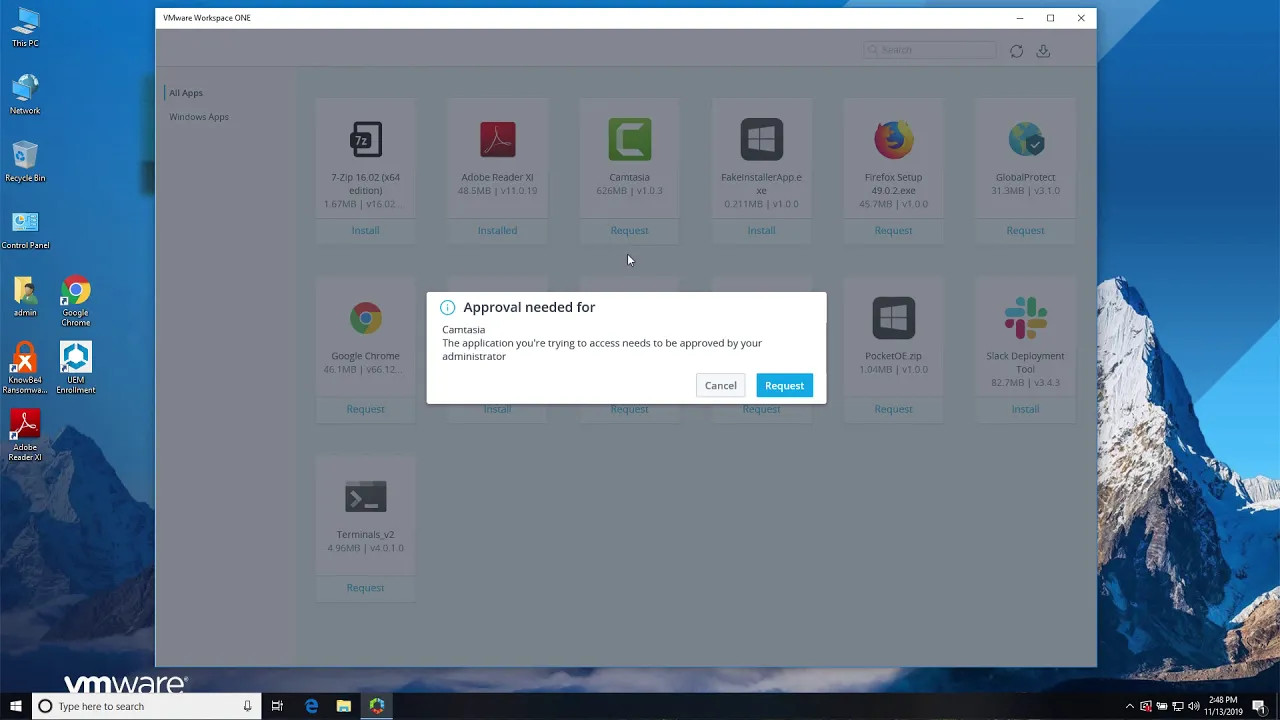The width and height of the screenshot is (1280, 720).
Task: Cancel the approval dialog
Action: (720, 385)
